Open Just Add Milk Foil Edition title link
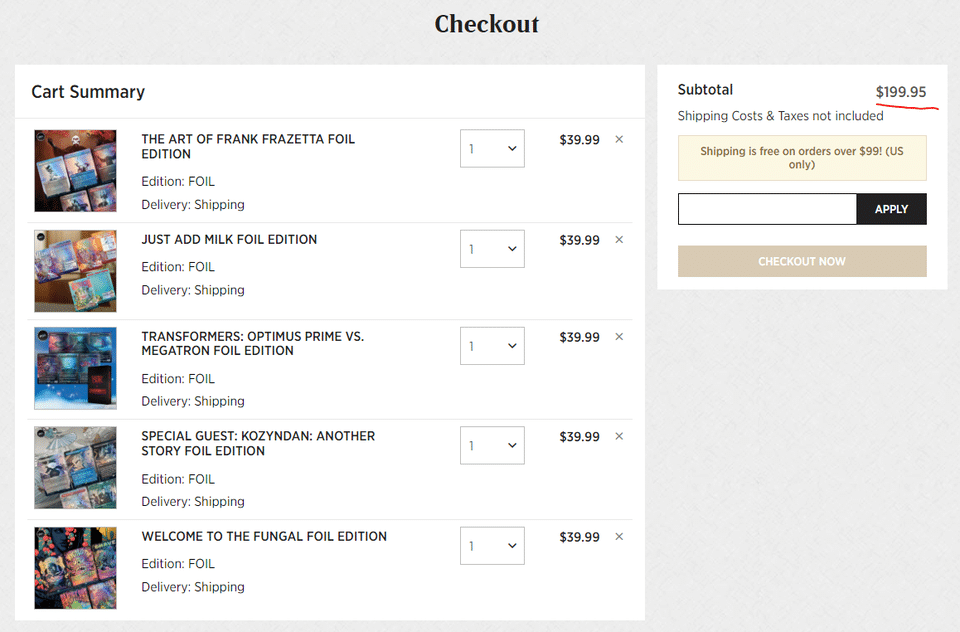The height and width of the screenshot is (632, 960). tap(229, 240)
